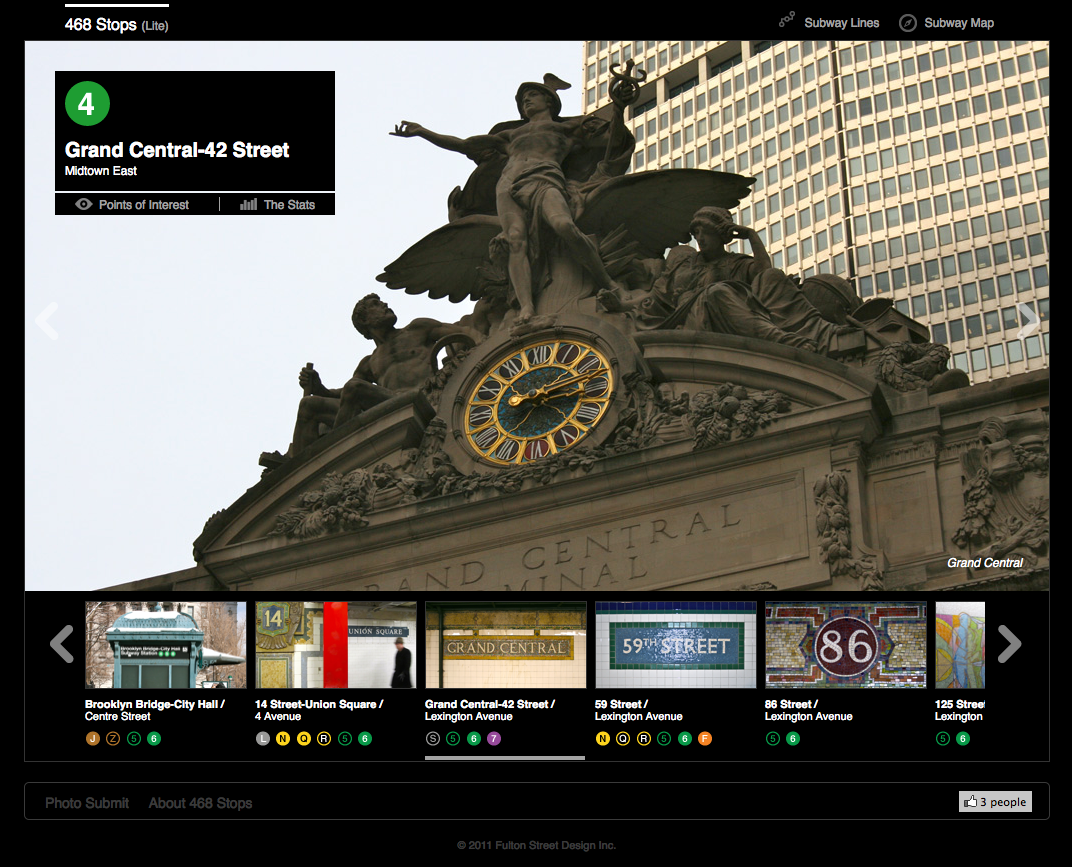Select the 59th Street mosaic thumbnail

(676, 645)
